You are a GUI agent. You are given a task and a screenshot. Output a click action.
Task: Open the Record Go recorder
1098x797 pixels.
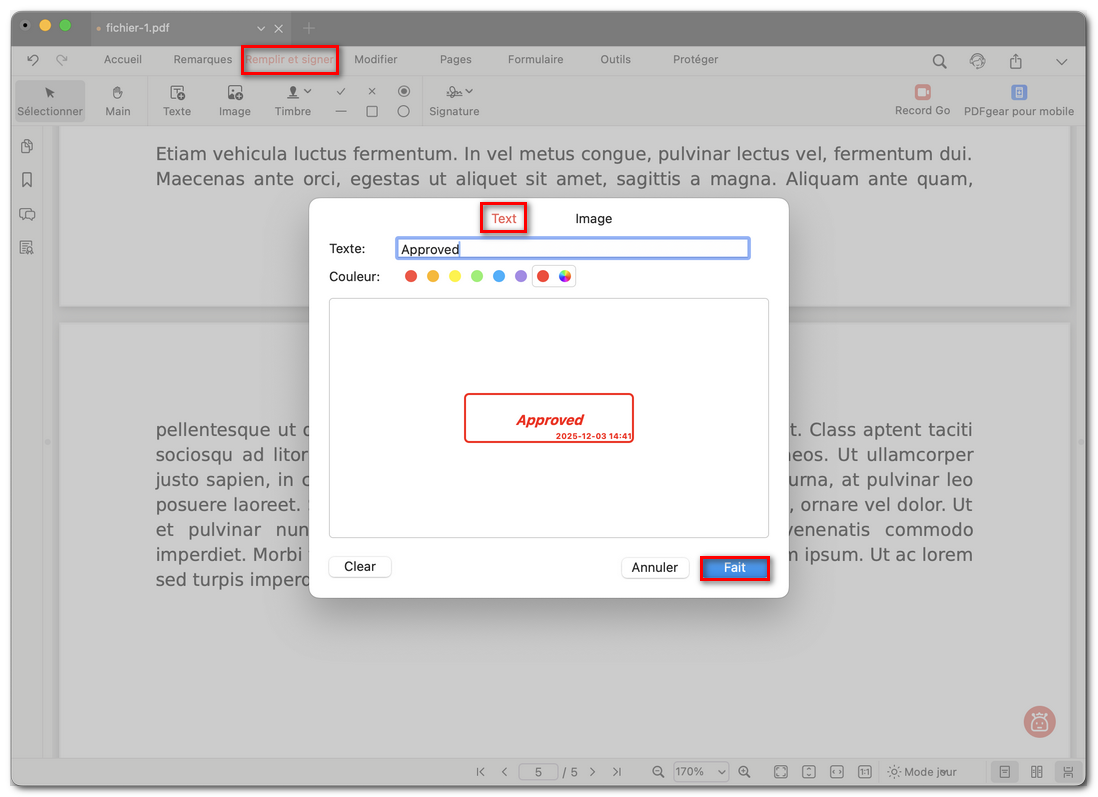pyautogui.click(x=922, y=100)
